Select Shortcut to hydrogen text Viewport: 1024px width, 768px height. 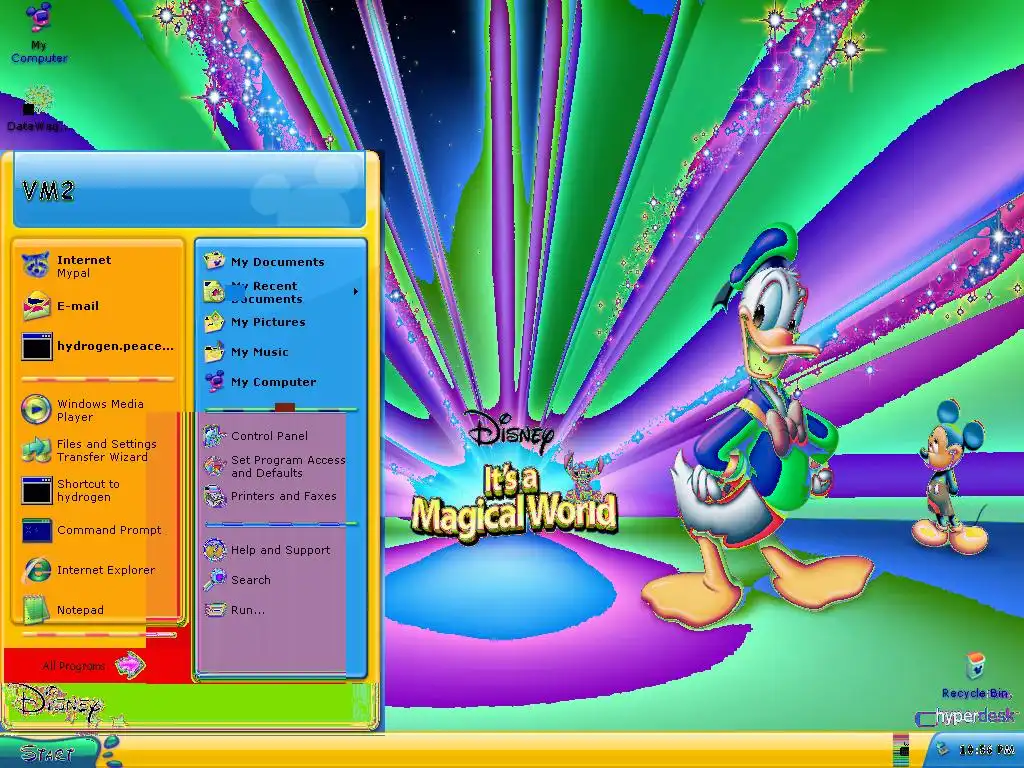click(x=88, y=490)
